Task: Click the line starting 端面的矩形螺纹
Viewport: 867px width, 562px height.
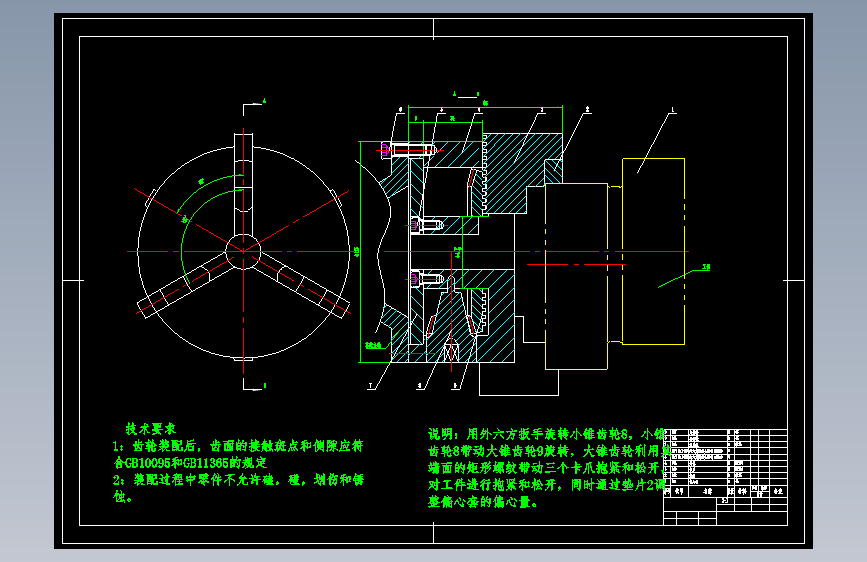Action: tap(545, 468)
